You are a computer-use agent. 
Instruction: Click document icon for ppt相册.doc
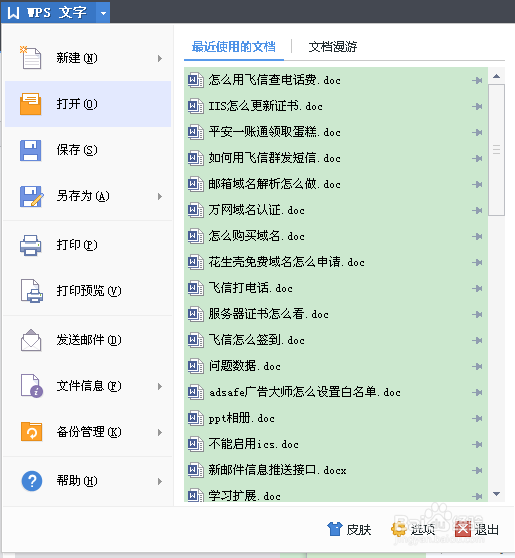tap(195, 418)
